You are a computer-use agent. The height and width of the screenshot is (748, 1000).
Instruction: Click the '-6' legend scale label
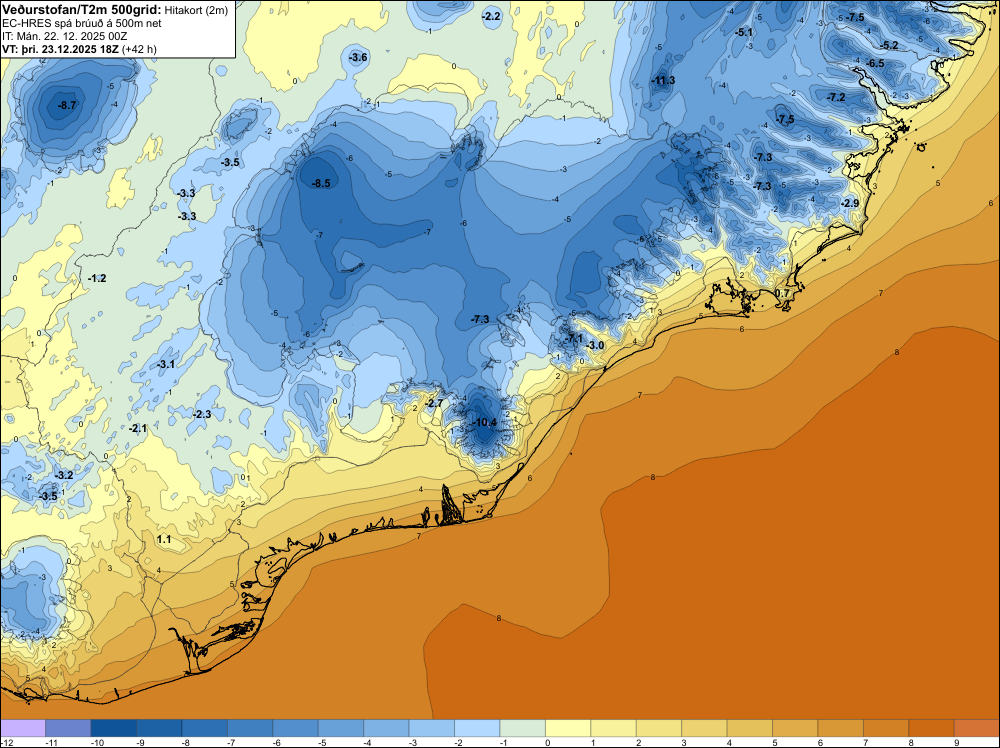pos(276,743)
